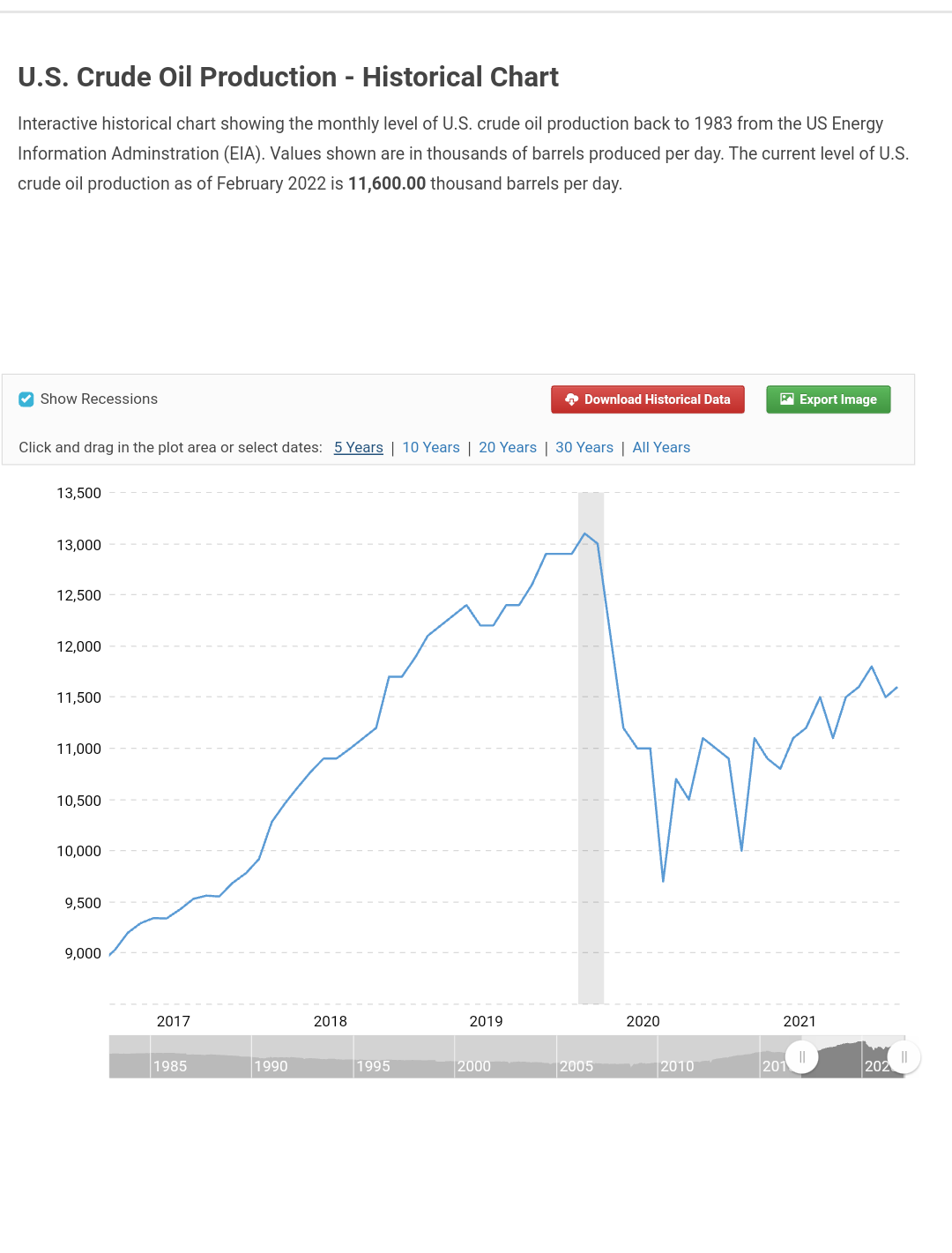The height and width of the screenshot is (1253, 952).
Task: Click the 1985 mark in navigator timeline
Action: pyautogui.click(x=170, y=1066)
